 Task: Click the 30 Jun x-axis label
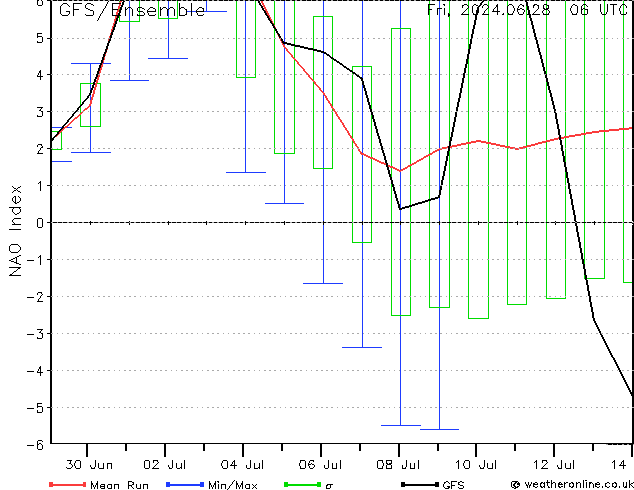coord(89,465)
